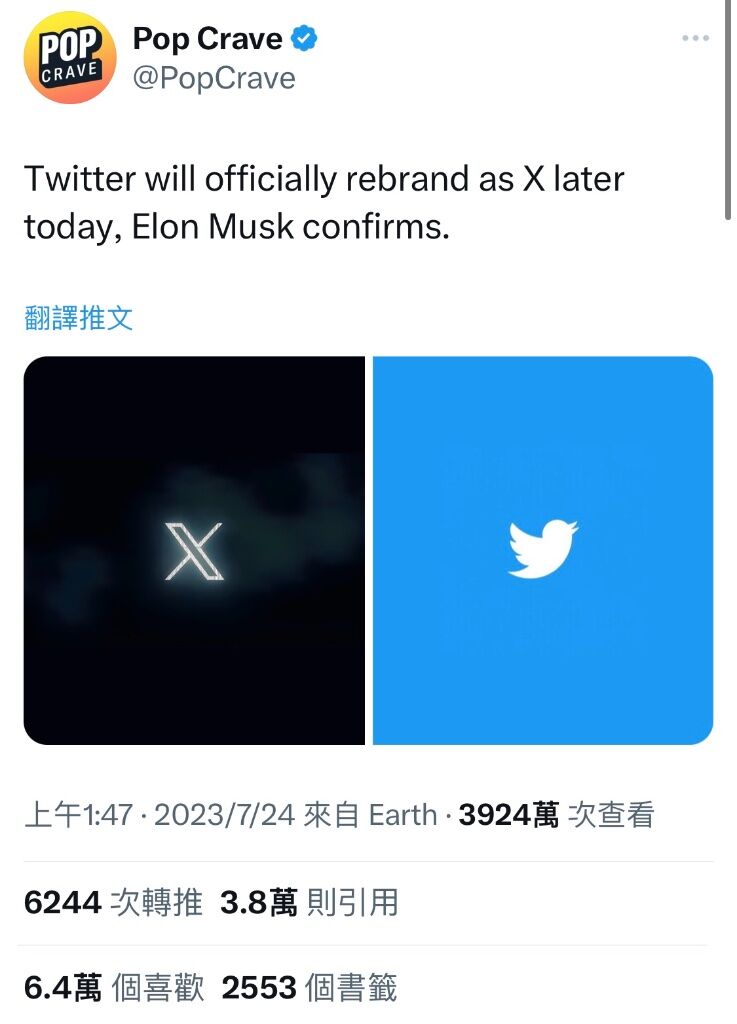Open the Pop Crave profile avatar
This screenshot has height=1024, width=737.
point(70,57)
